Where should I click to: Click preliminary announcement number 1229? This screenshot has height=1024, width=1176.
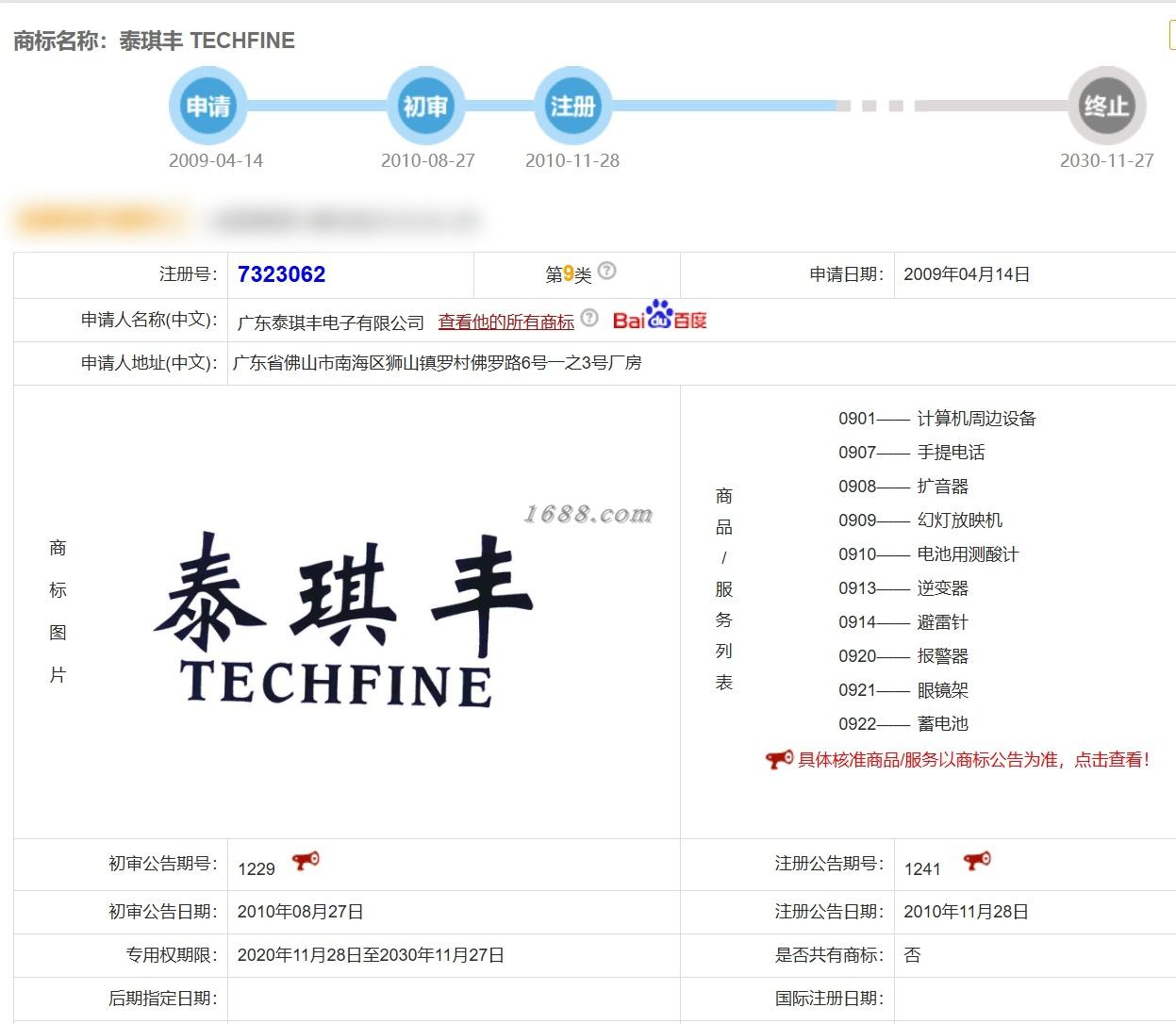point(257,868)
